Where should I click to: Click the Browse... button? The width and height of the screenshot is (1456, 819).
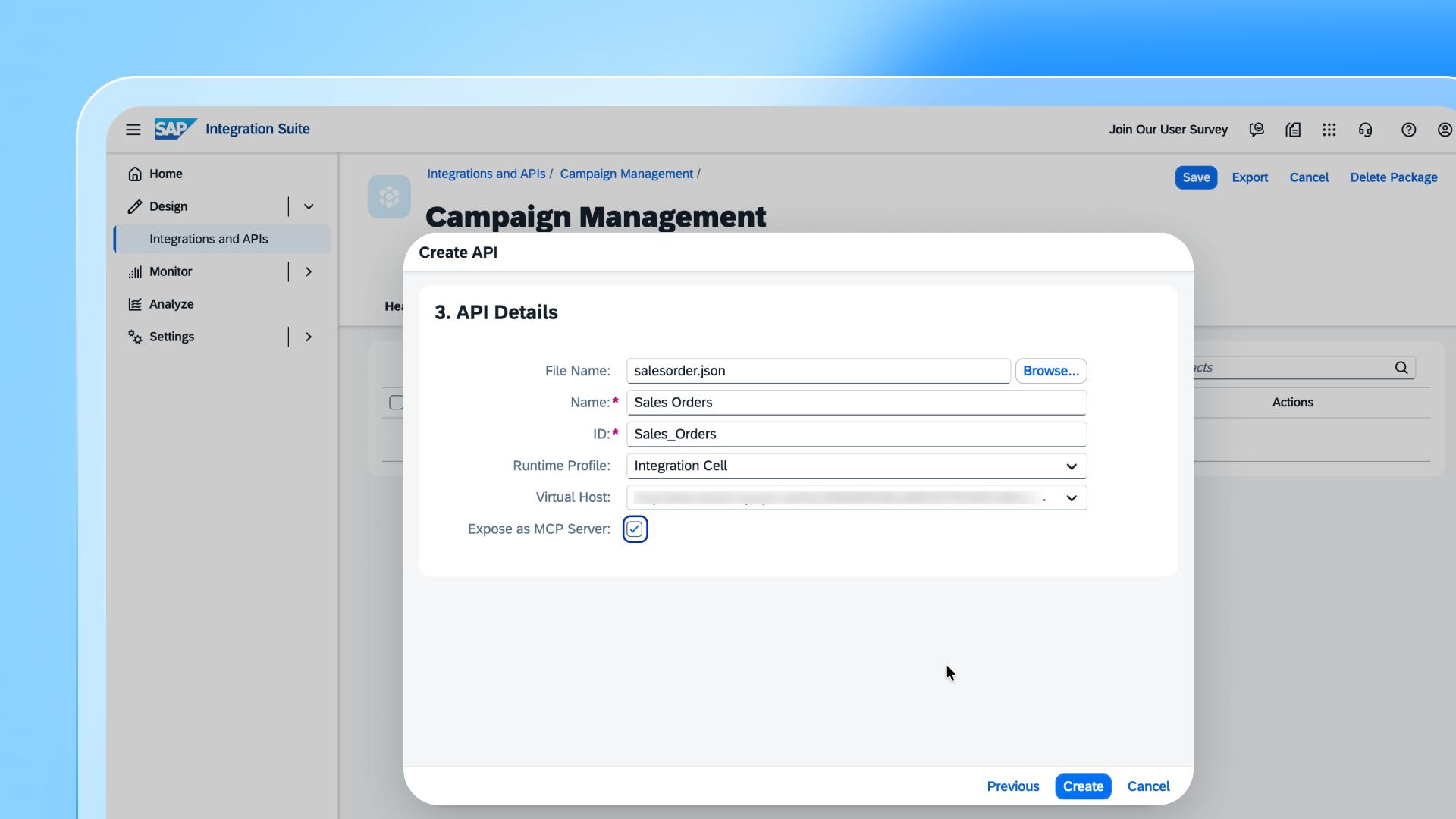point(1050,371)
